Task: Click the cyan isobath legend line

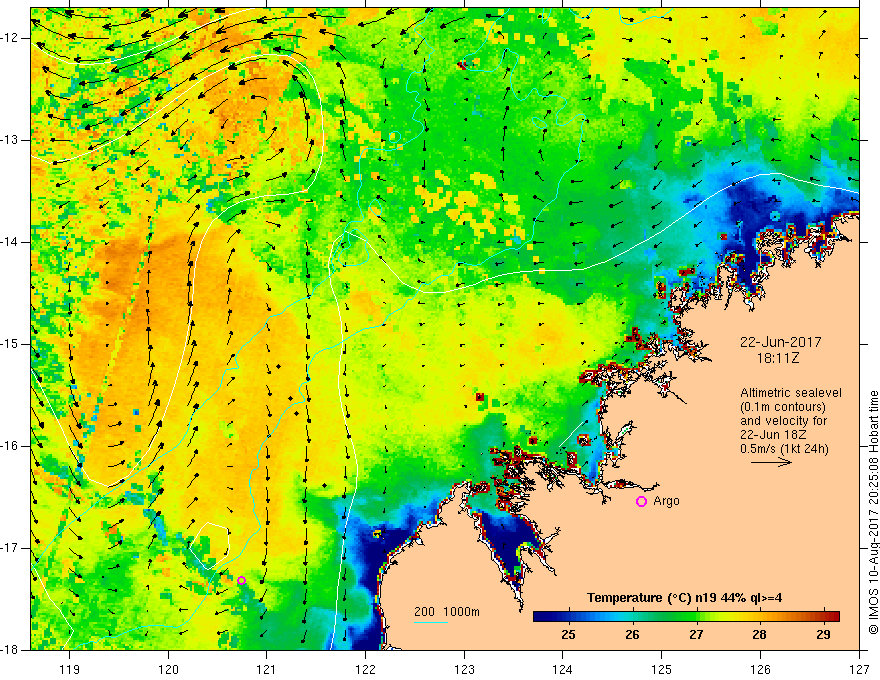Action: point(431,622)
